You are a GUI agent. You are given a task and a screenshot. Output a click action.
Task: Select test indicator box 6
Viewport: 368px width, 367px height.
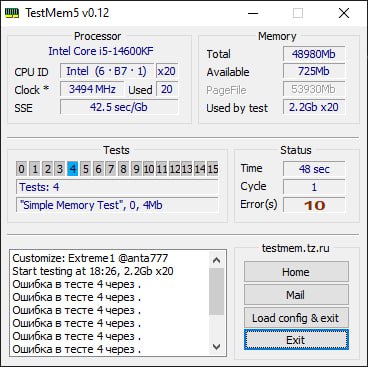[x=98, y=169]
